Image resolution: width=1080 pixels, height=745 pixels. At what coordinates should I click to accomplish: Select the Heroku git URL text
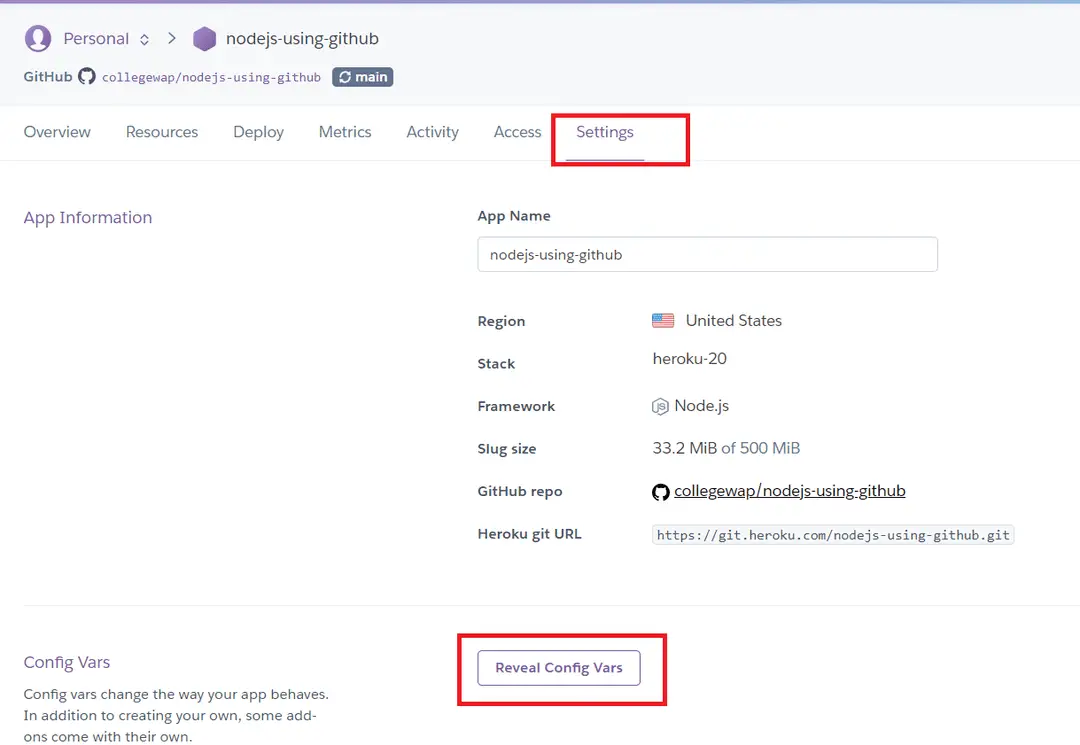click(x=833, y=535)
